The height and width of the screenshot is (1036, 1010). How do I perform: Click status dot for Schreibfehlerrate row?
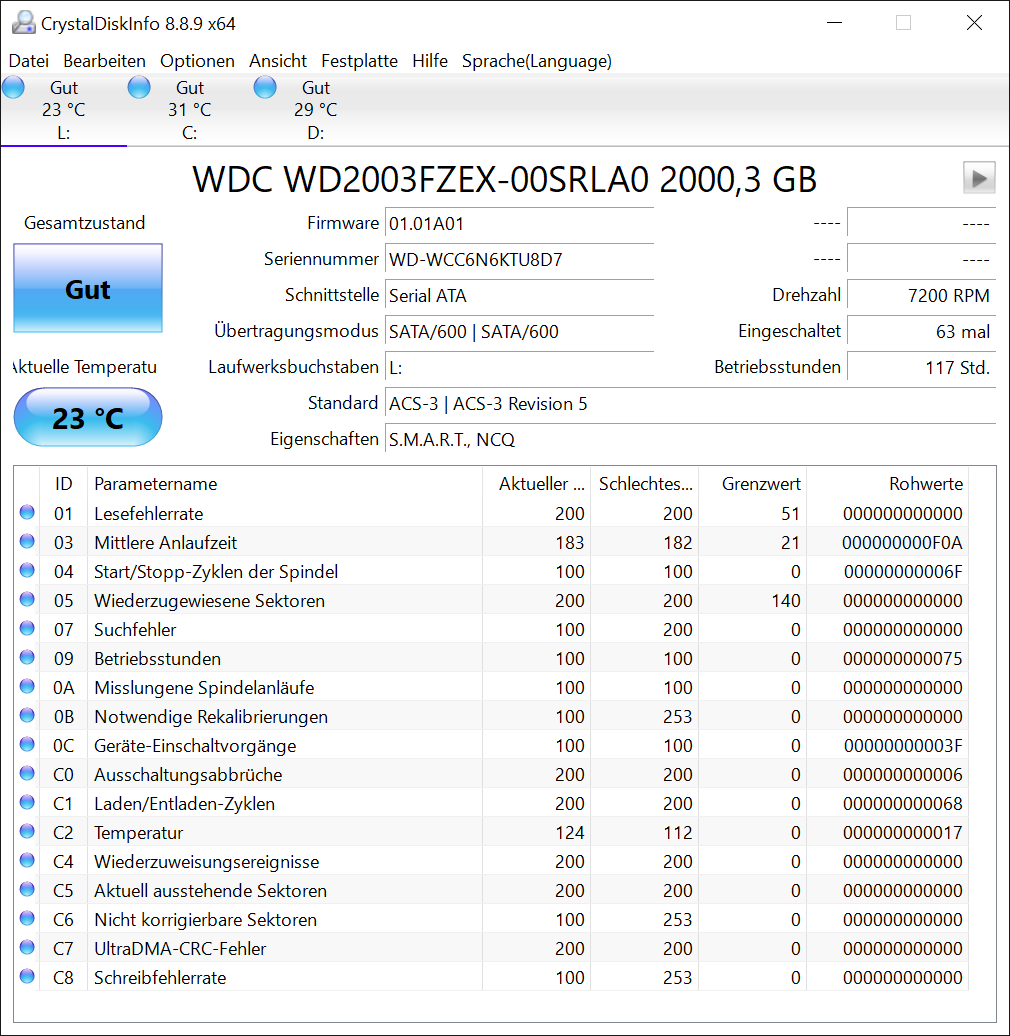click(27, 976)
